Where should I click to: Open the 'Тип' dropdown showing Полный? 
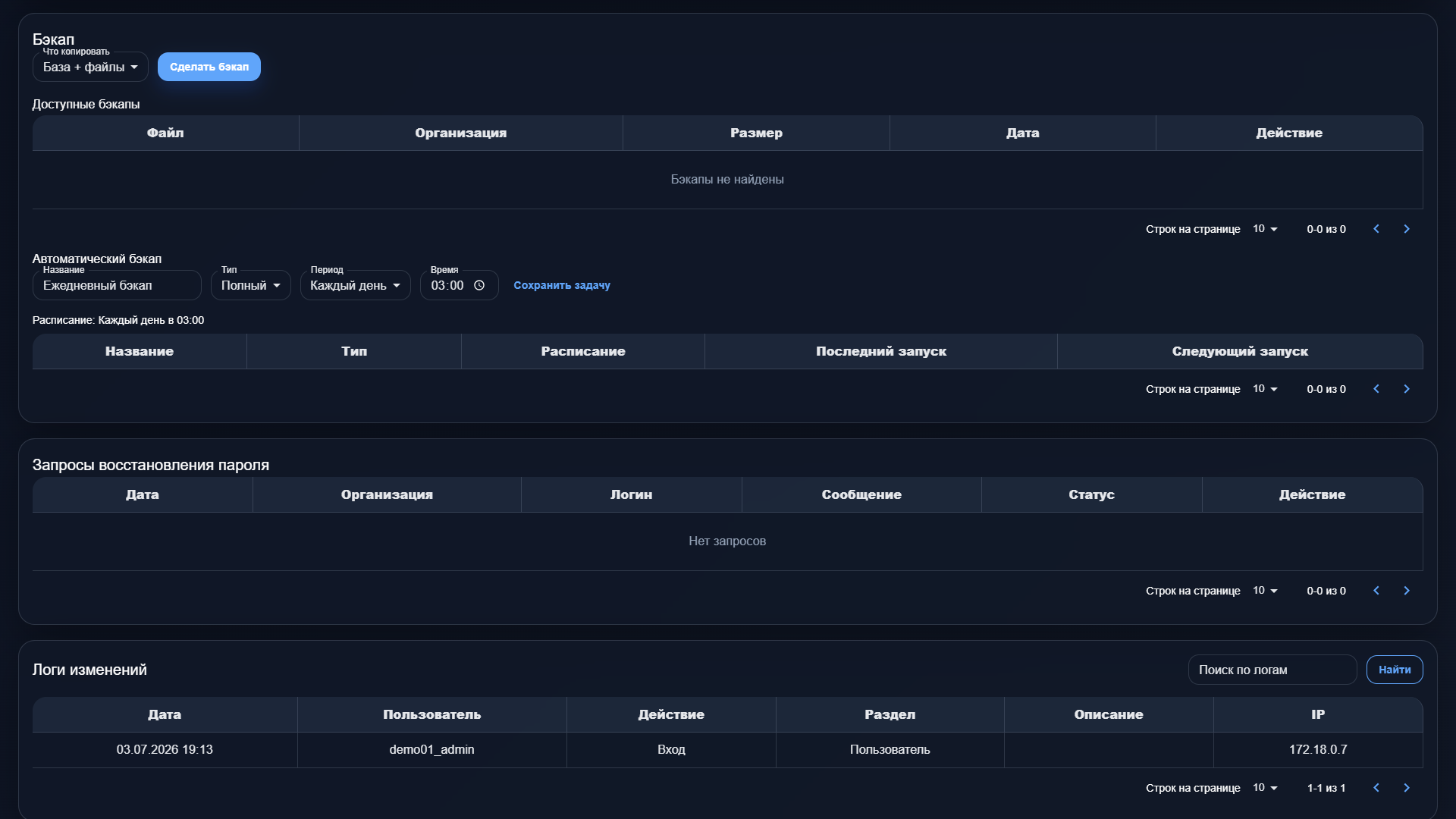pyautogui.click(x=251, y=285)
